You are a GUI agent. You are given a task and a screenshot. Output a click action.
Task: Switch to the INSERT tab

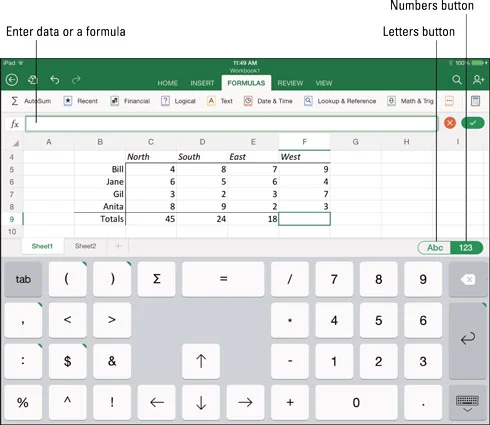pyautogui.click(x=202, y=83)
